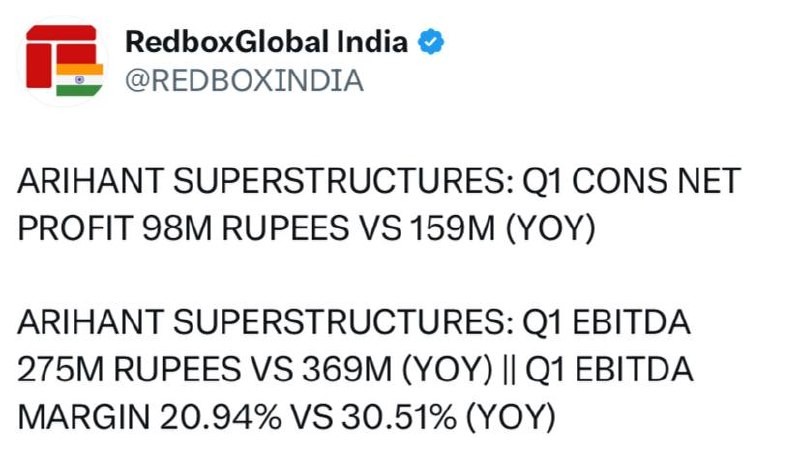Viewport: 800px width, 456px height.
Task: Click the '275M RUPEES' EBITDA value
Action: (x=129, y=369)
